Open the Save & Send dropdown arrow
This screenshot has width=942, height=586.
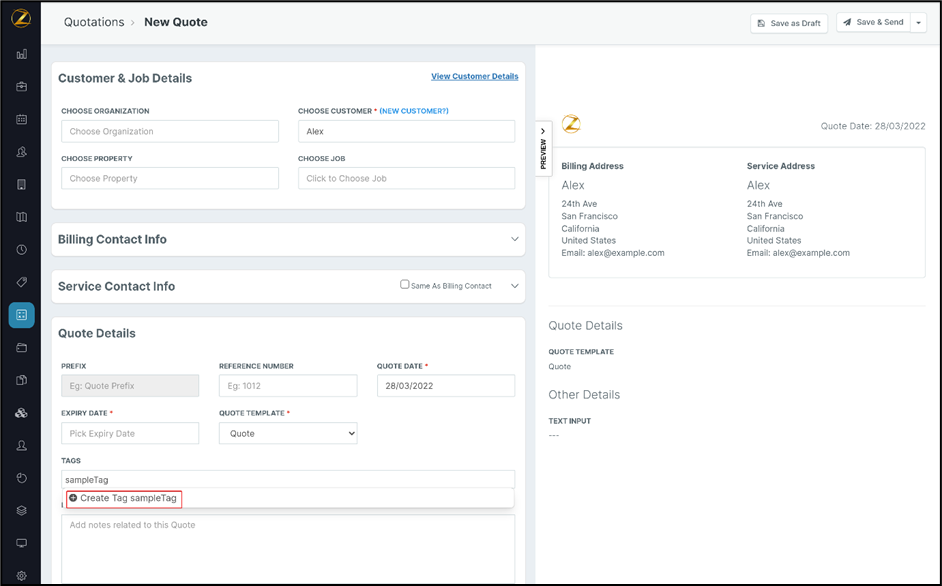[919, 23]
